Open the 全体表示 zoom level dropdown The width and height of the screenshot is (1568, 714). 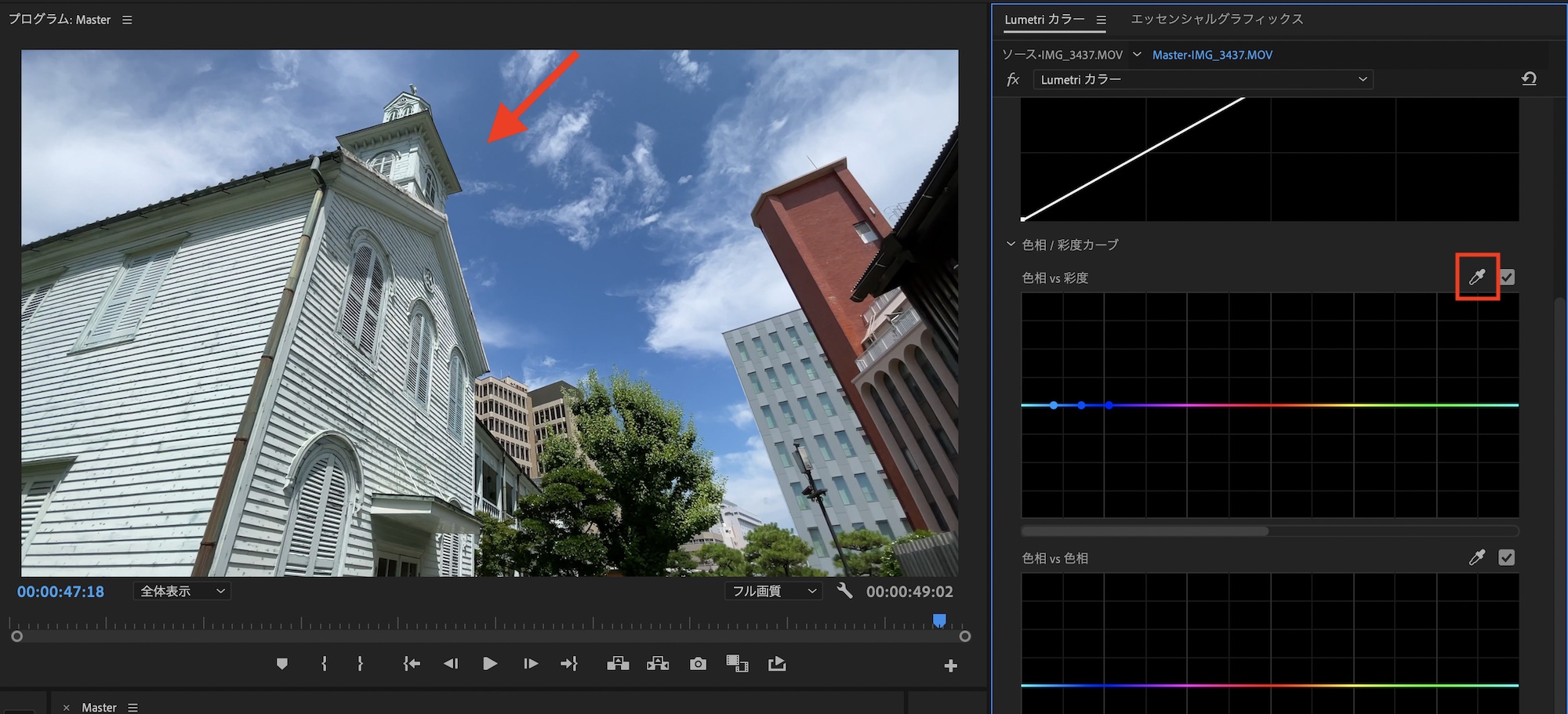(x=182, y=591)
